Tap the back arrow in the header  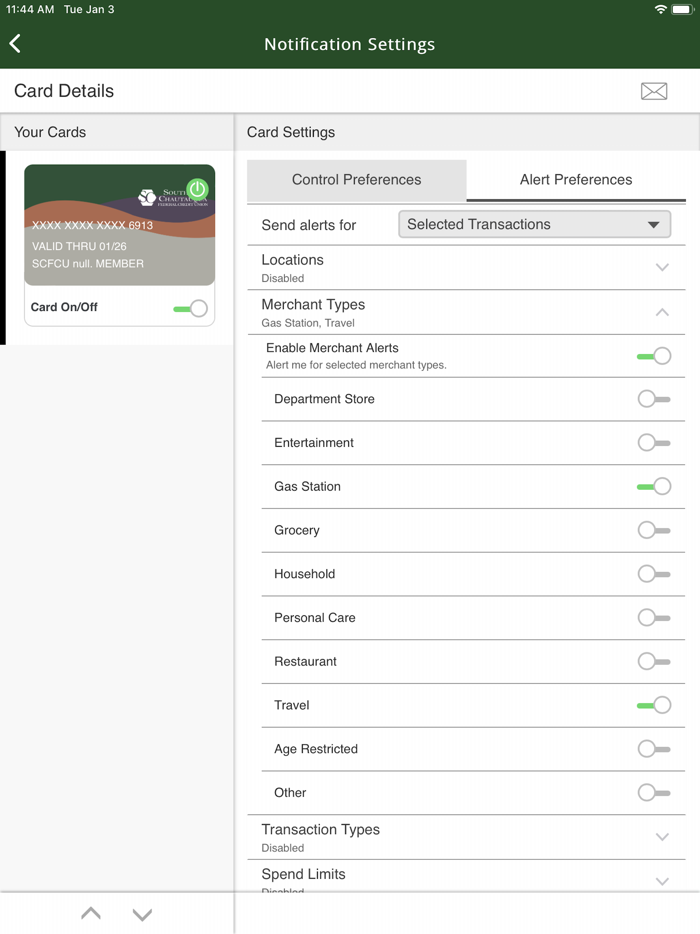coord(15,43)
